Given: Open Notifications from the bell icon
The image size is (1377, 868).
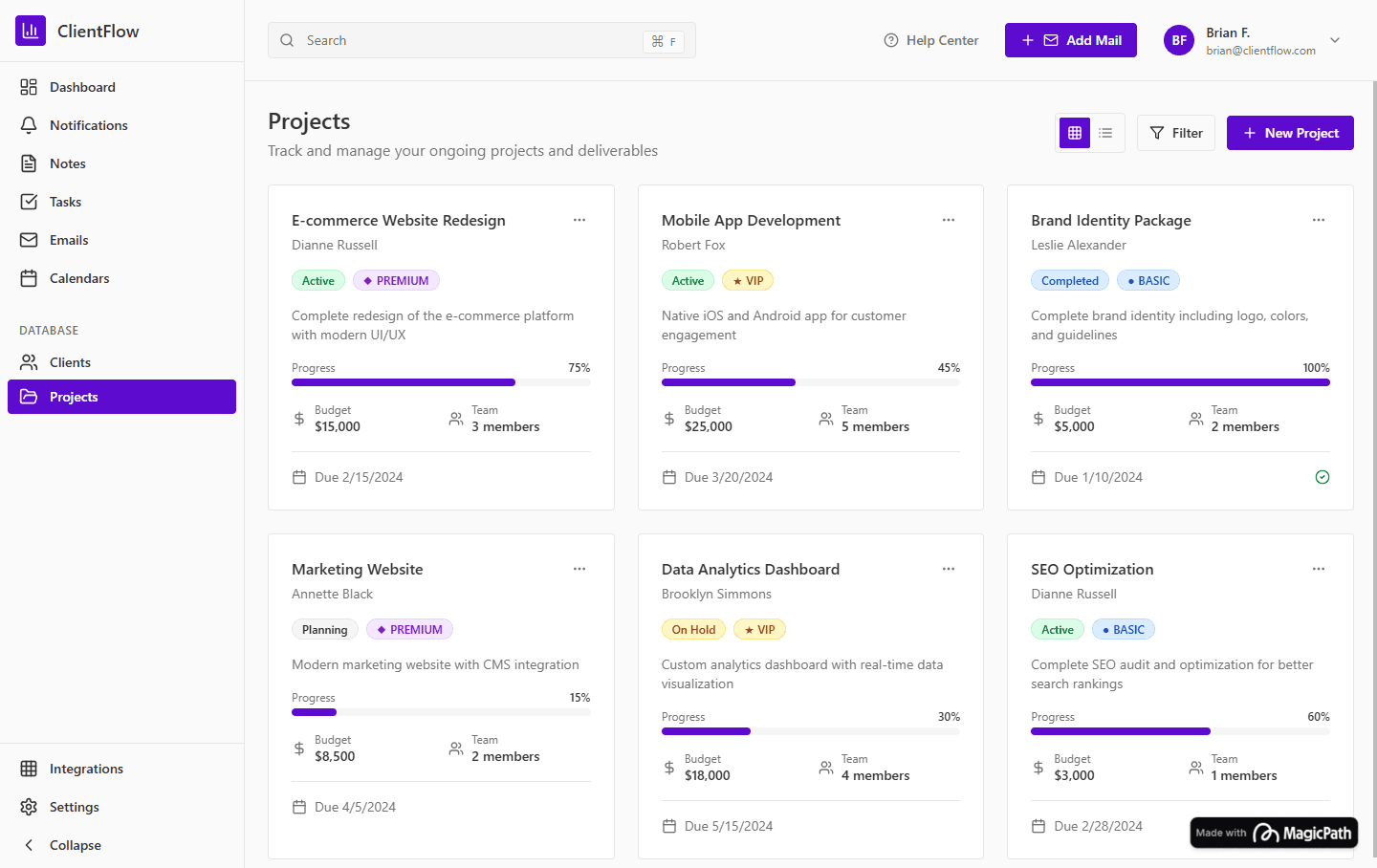Looking at the screenshot, I should pyautogui.click(x=29, y=125).
